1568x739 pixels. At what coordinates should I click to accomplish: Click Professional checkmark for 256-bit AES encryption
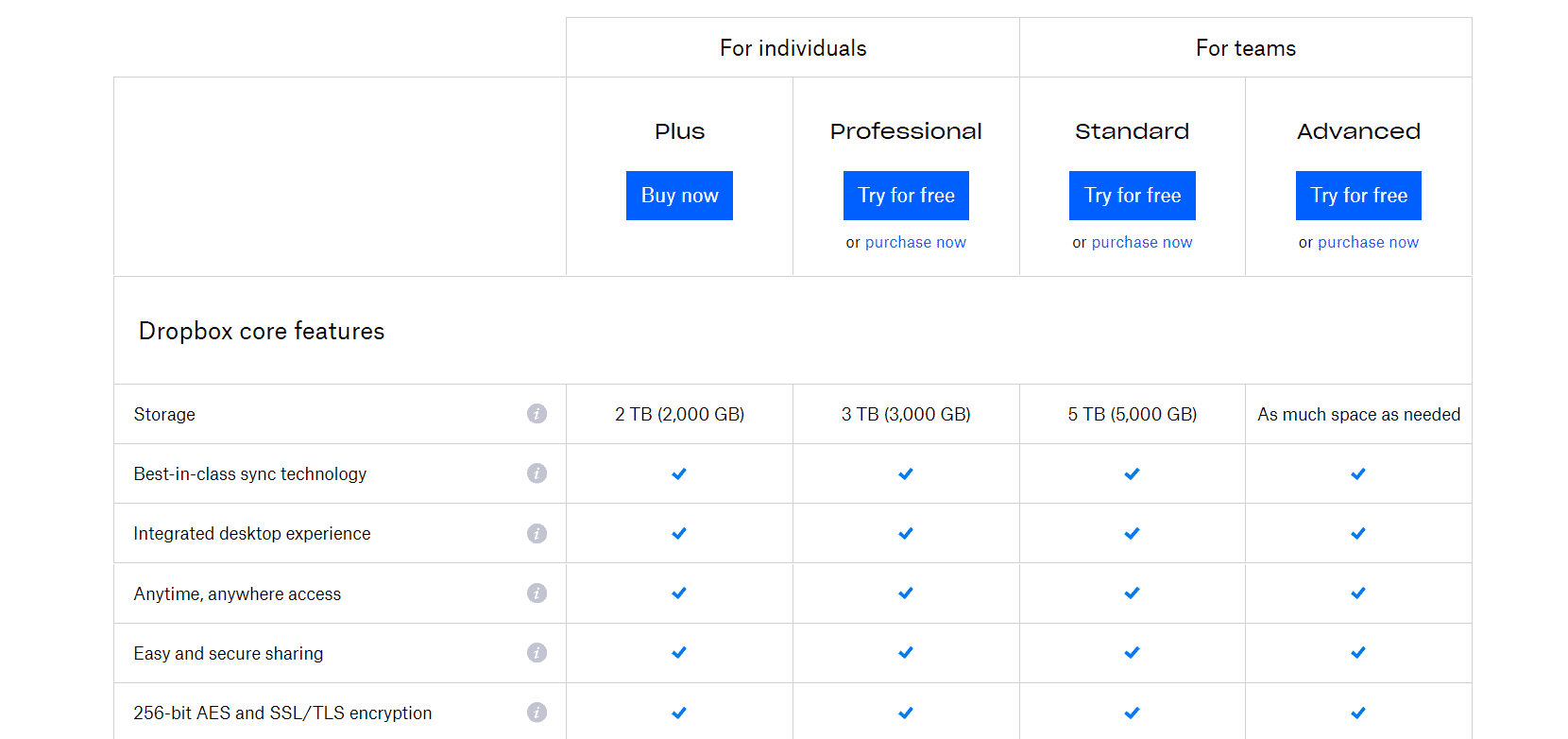(906, 713)
